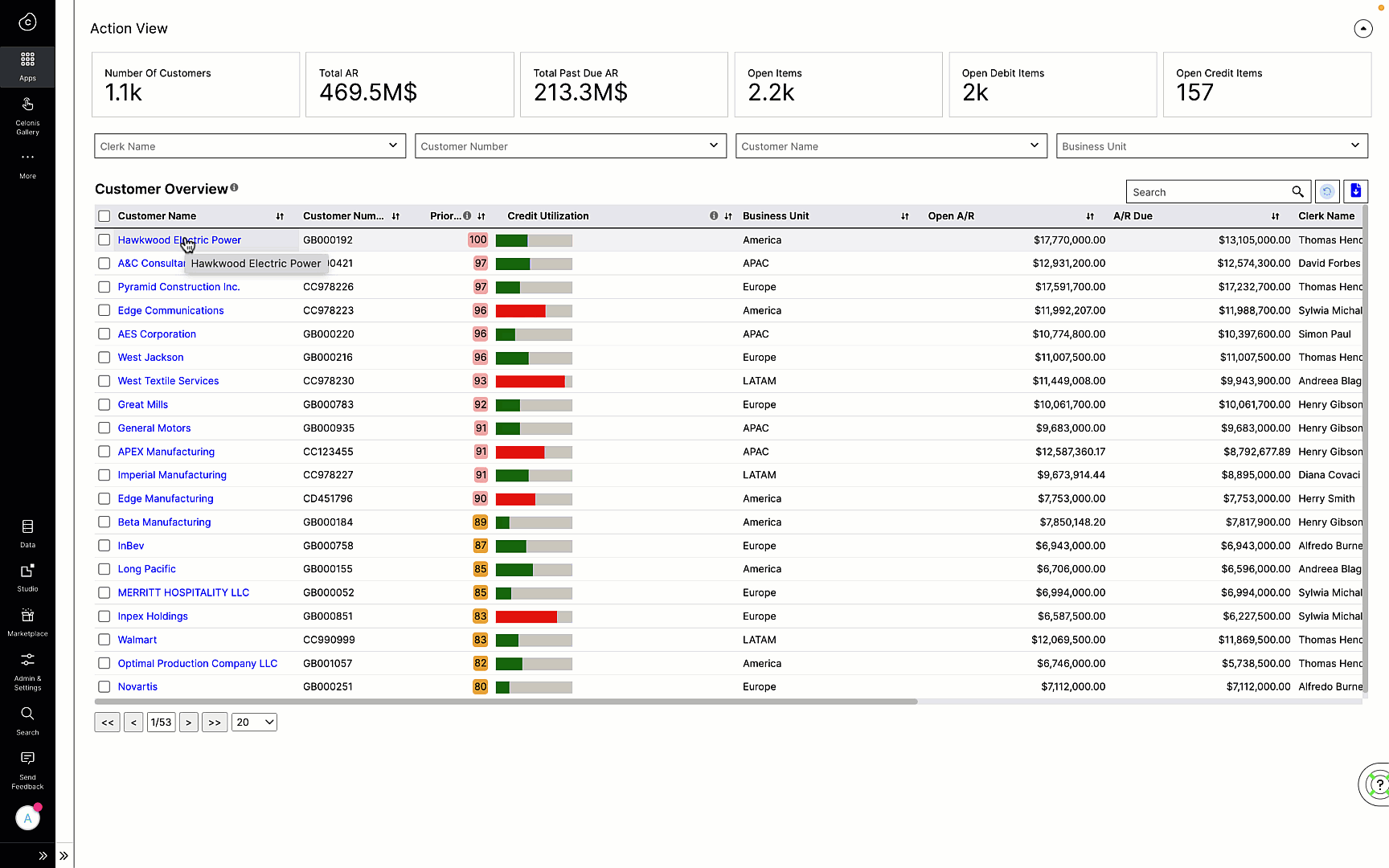Image resolution: width=1389 pixels, height=868 pixels.
Task: Open the Clerk Name filter dropdown
Action: 249,145
